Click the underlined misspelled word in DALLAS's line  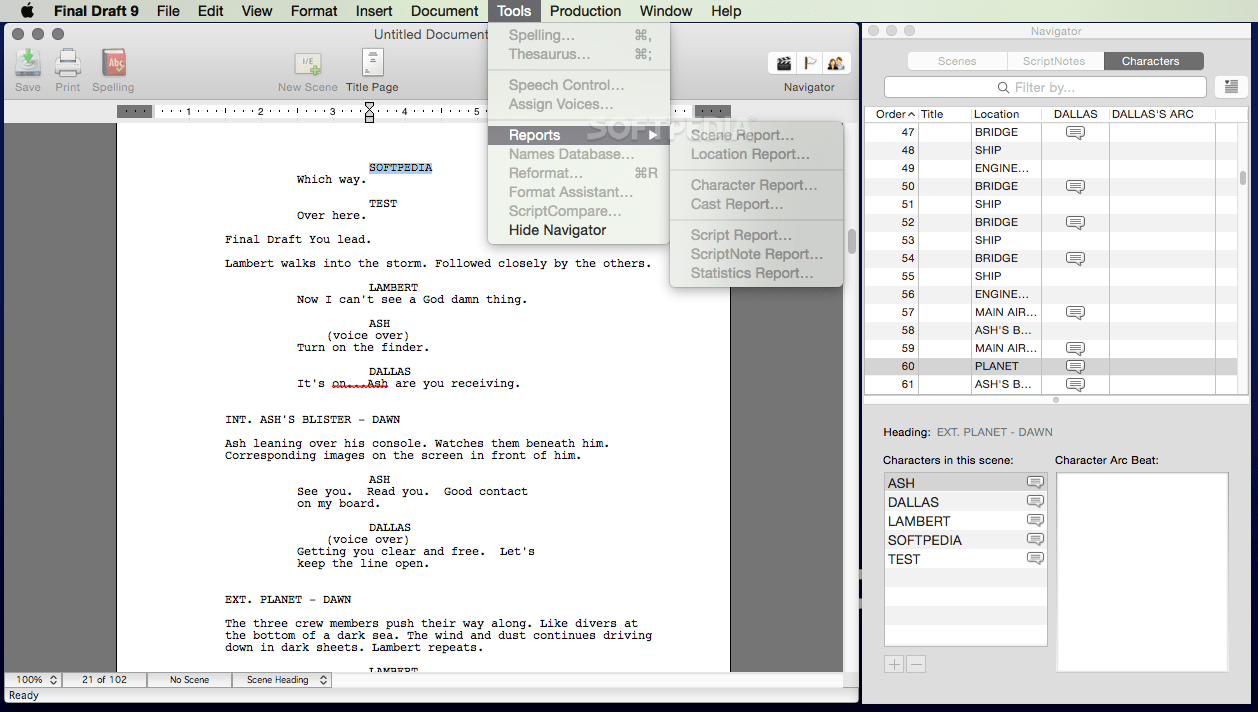[360, 383]
